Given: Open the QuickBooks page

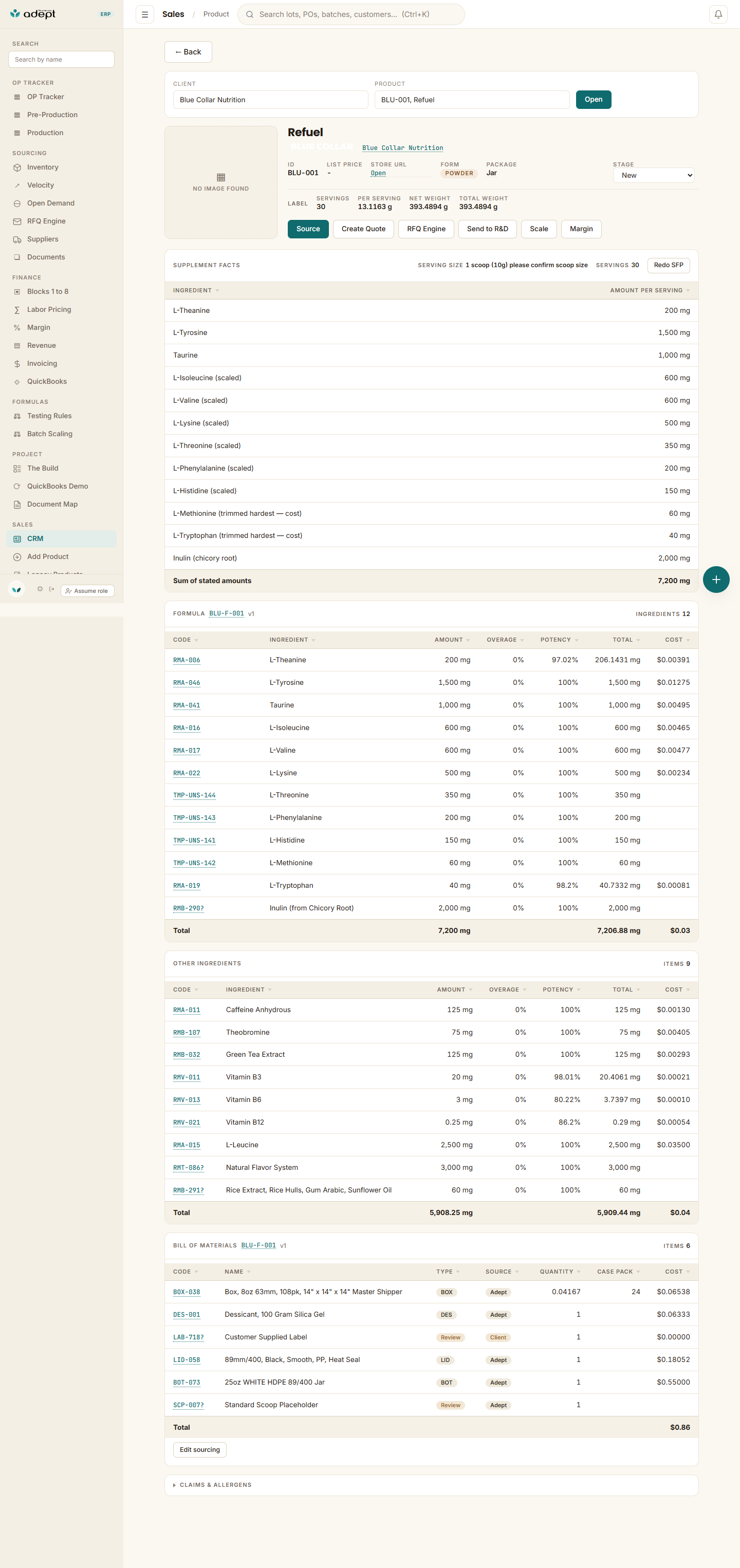Looking at the screenshot, I should pos(61,381).
